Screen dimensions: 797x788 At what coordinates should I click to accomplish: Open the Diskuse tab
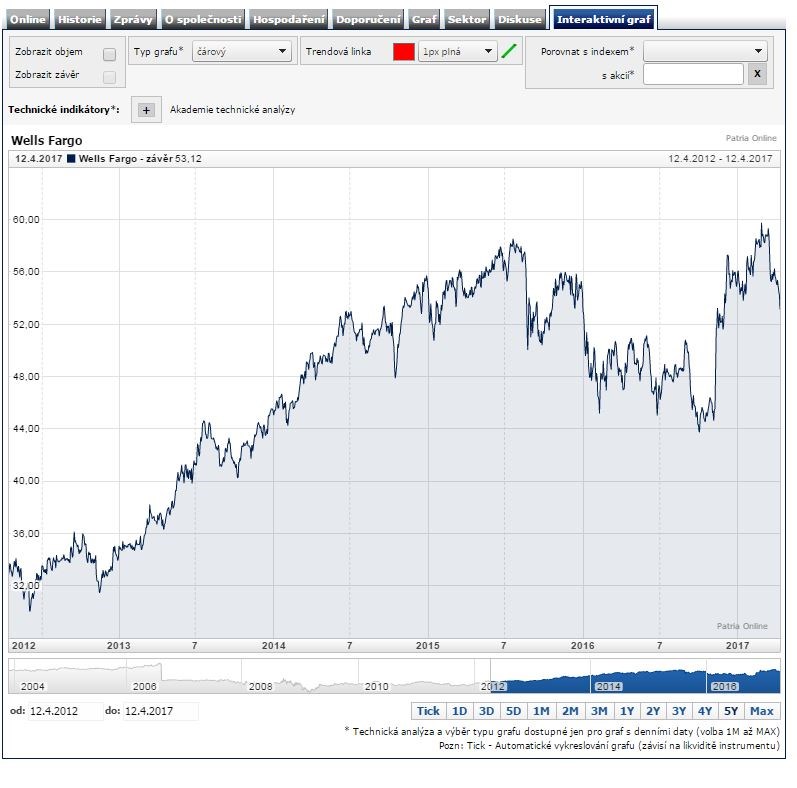(519, 19)
